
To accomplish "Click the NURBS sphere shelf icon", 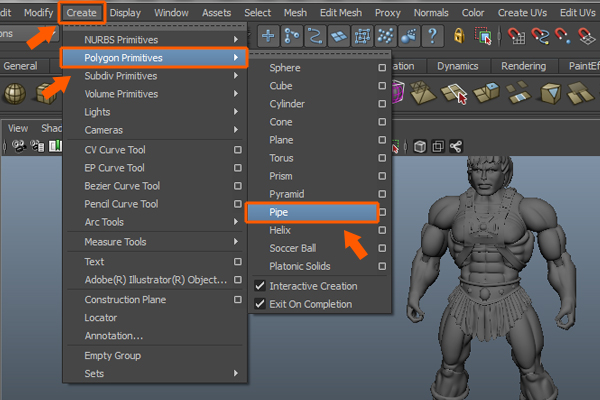I will click(x=14, y=94).
